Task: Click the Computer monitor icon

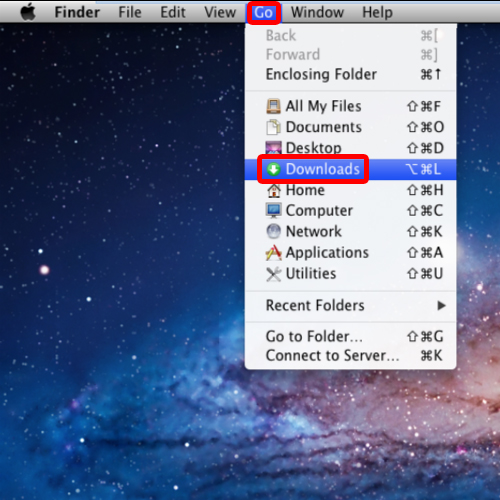Action: [x=273, y=210]
